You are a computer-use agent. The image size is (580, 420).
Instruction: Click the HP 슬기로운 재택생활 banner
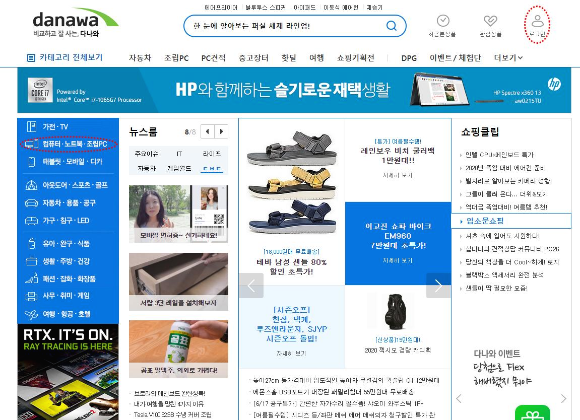[x=294, y=90]
